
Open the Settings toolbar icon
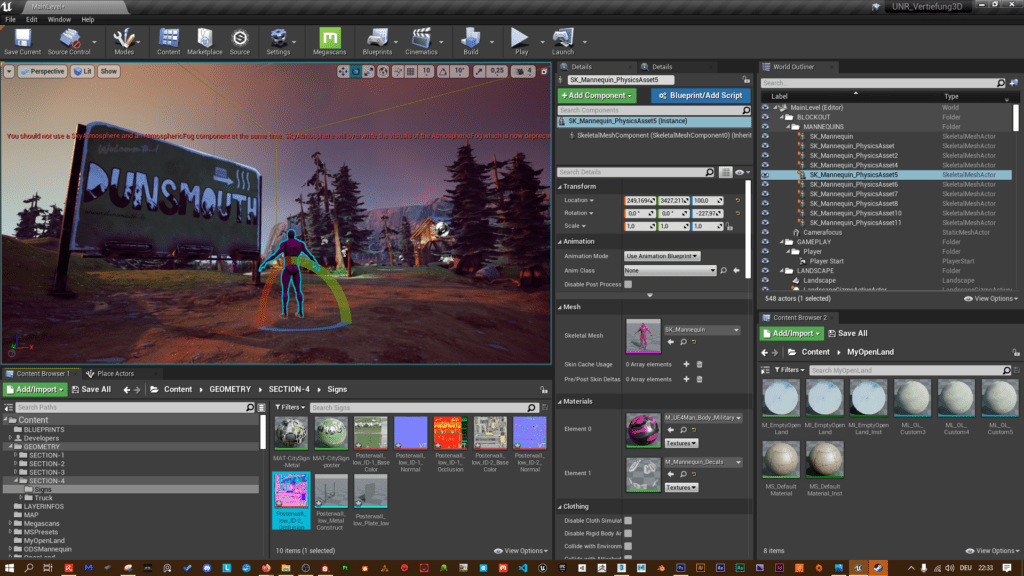pos(278,42)
